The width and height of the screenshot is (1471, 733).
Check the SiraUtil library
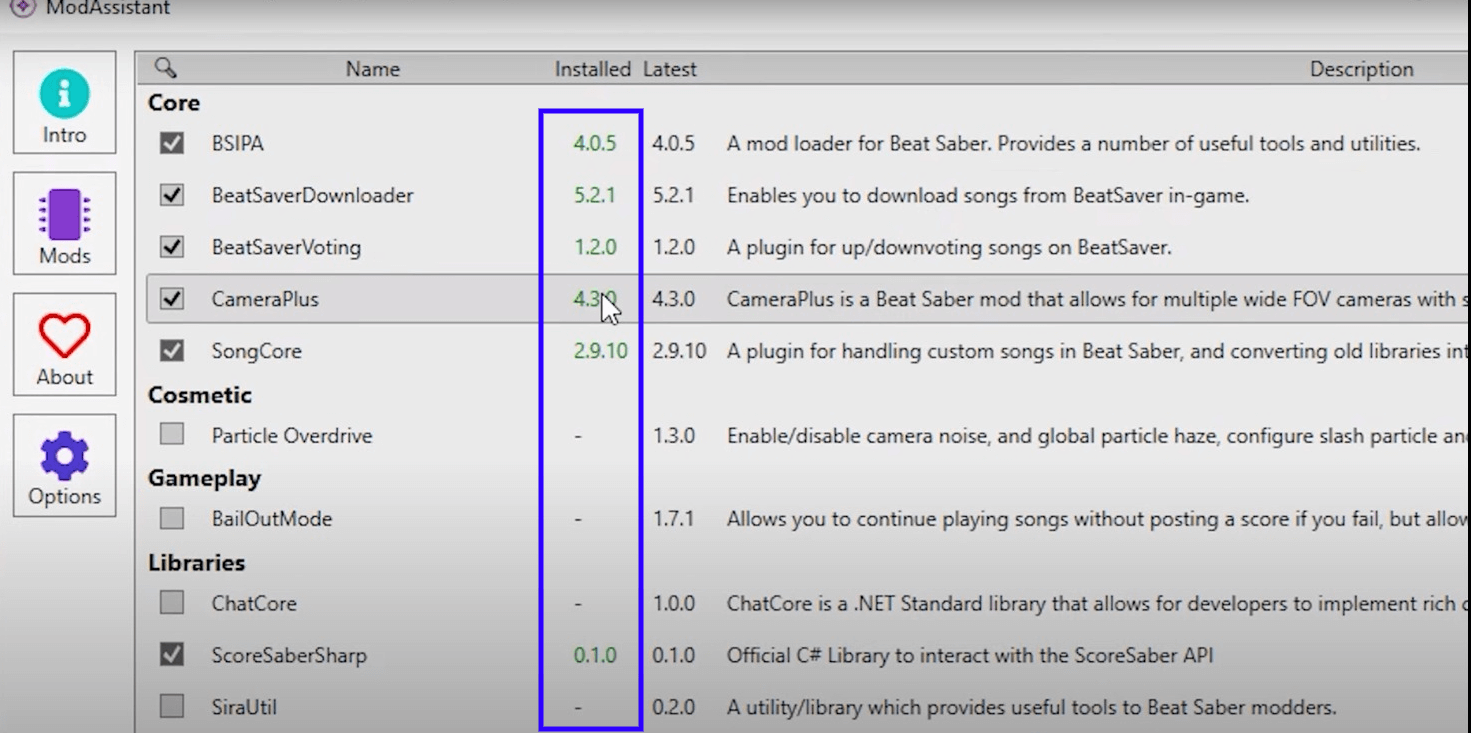click(172, 707)
